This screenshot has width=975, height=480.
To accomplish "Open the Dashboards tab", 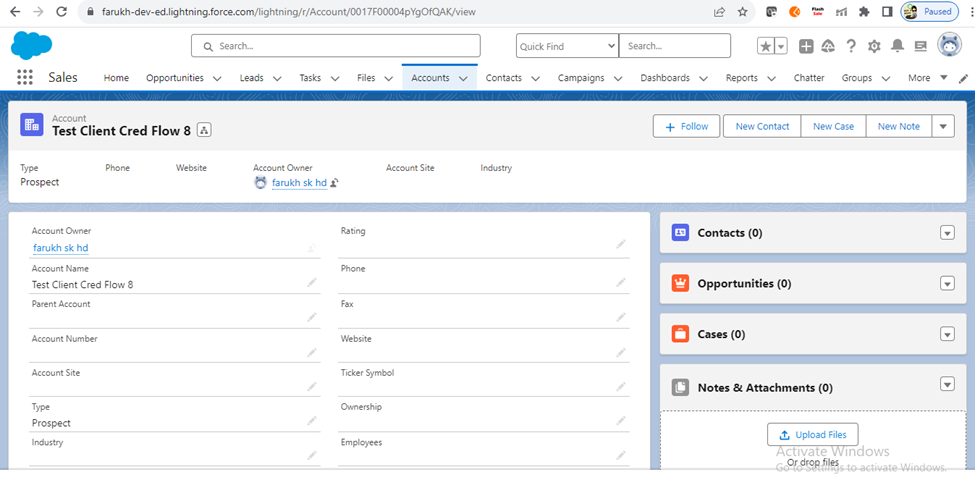I will pyautogui.click(x=665, y=78).
